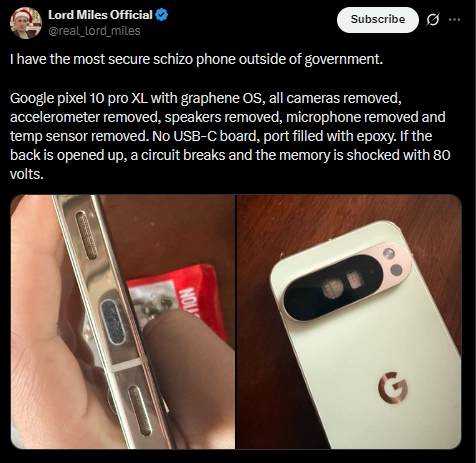Select the sentence about most secure schizo phone

[x=196, y=59]
